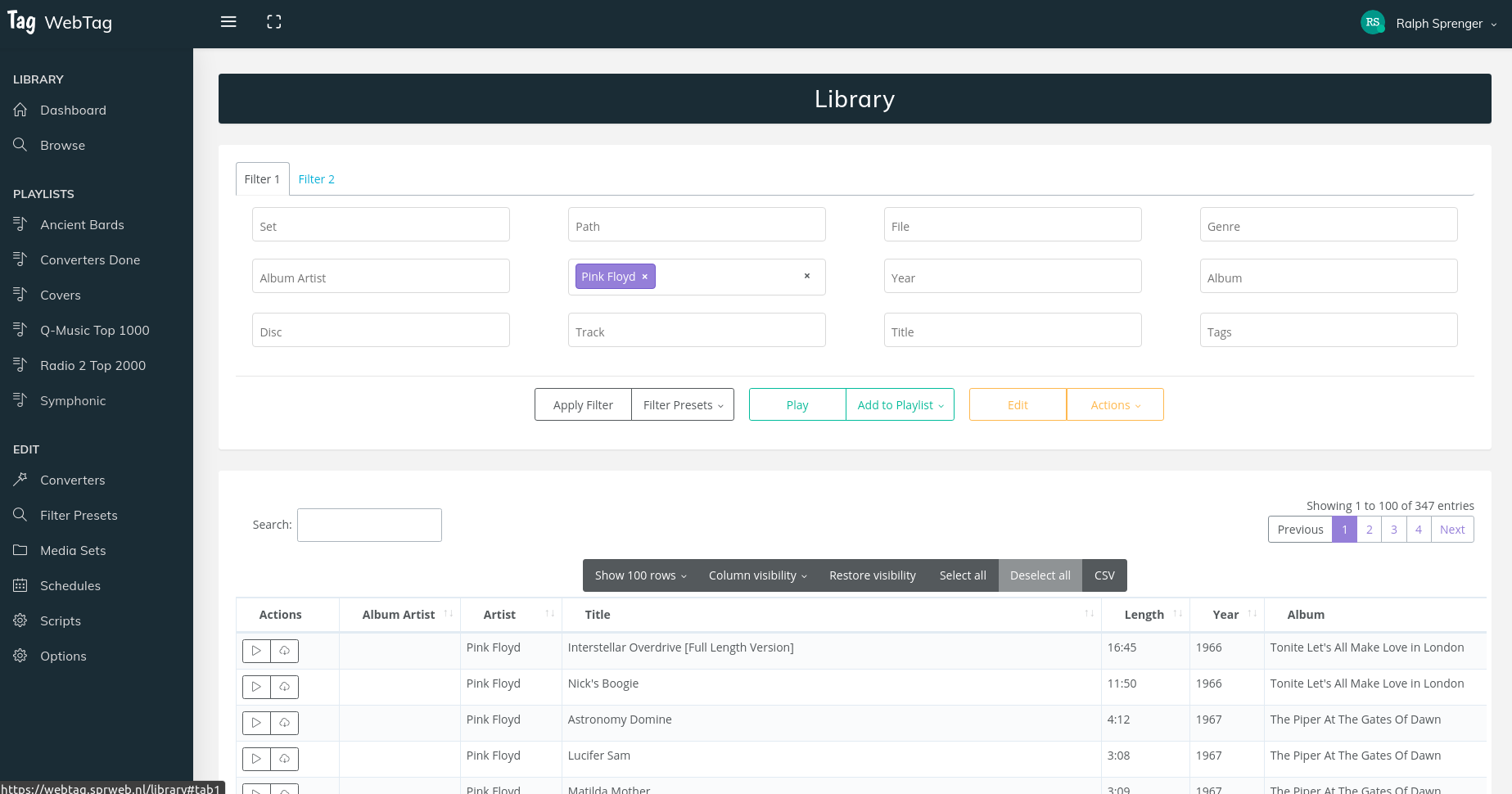
Task: Switch to Filter 2 tab
Action: (316, 179)
